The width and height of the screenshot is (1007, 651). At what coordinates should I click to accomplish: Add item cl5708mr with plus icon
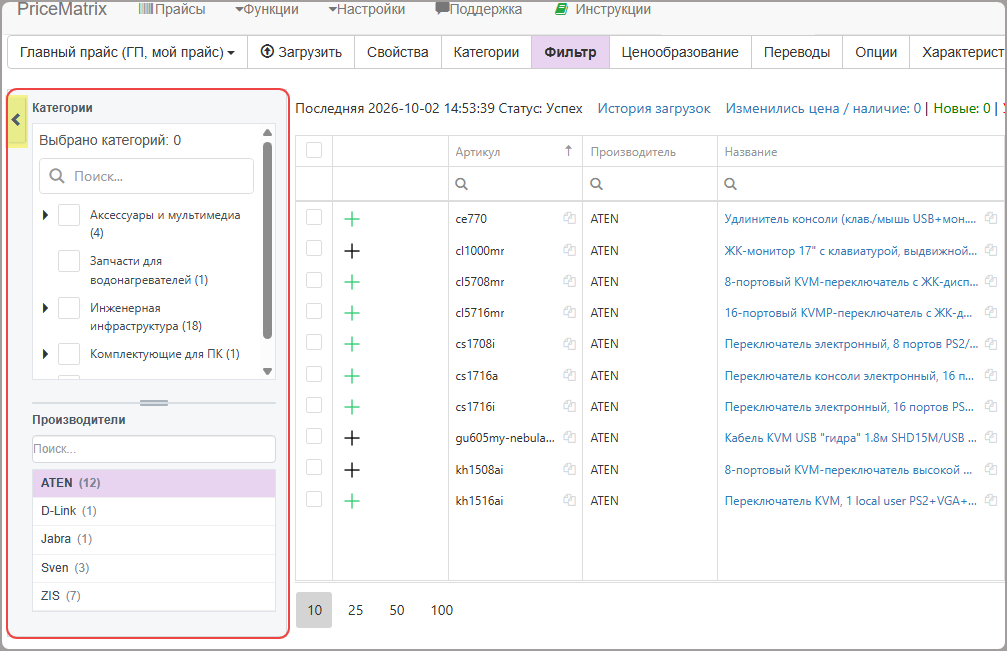click(352, 282)
